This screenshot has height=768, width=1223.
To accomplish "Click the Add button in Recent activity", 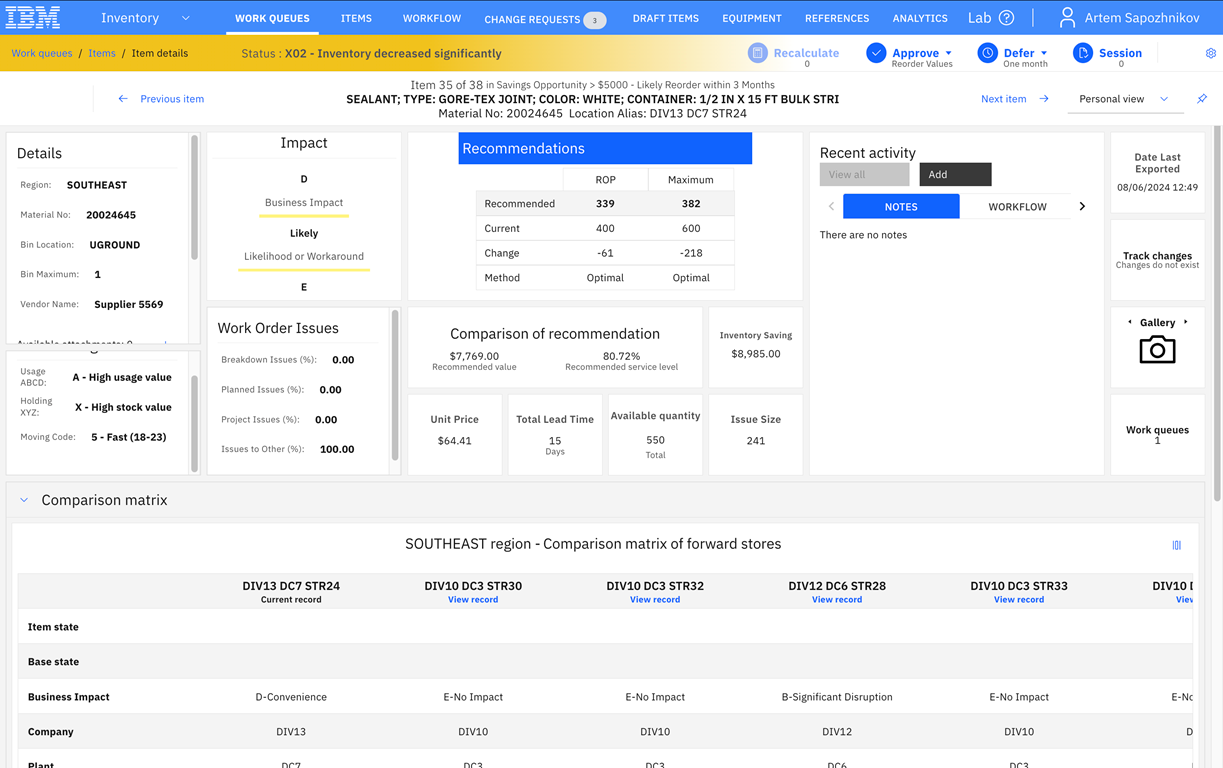I will [955, 174].
